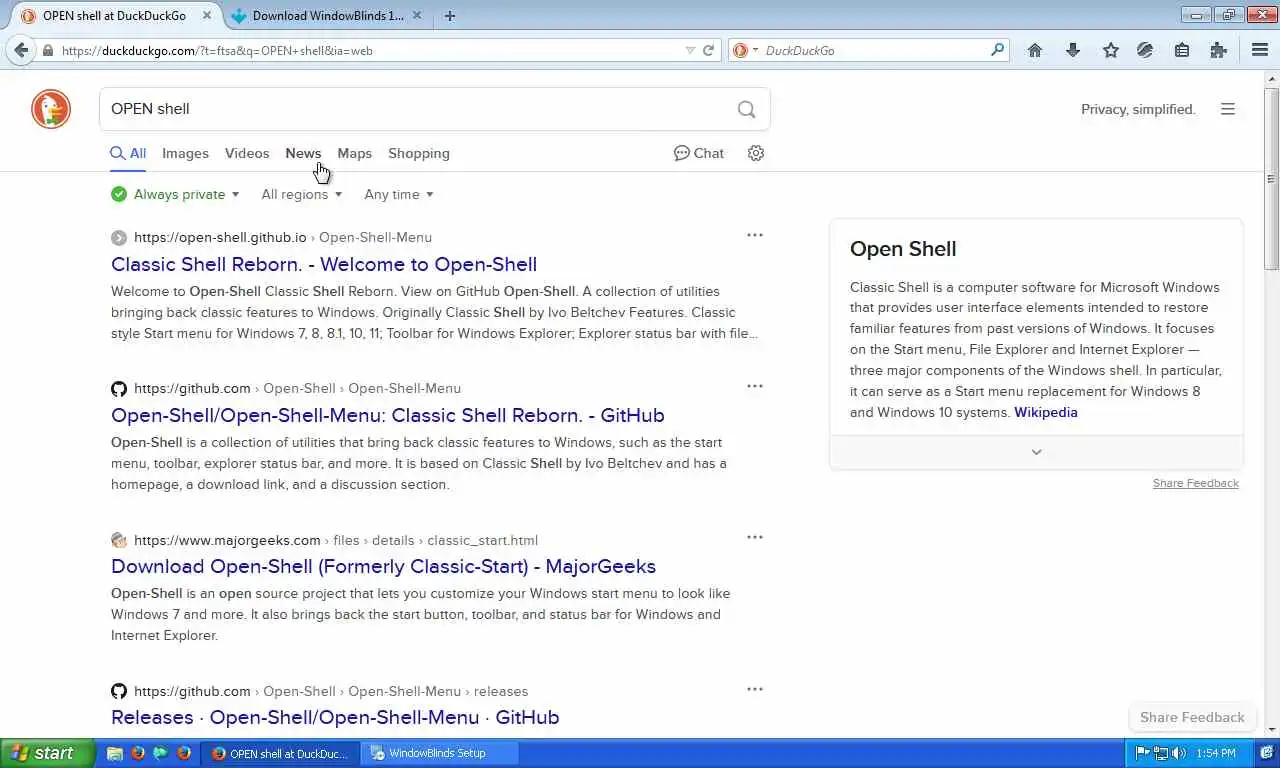This screenshot has width=1280, height=768.
Task: Click the network computer tray icon
Action: [x=1162, y=753]
